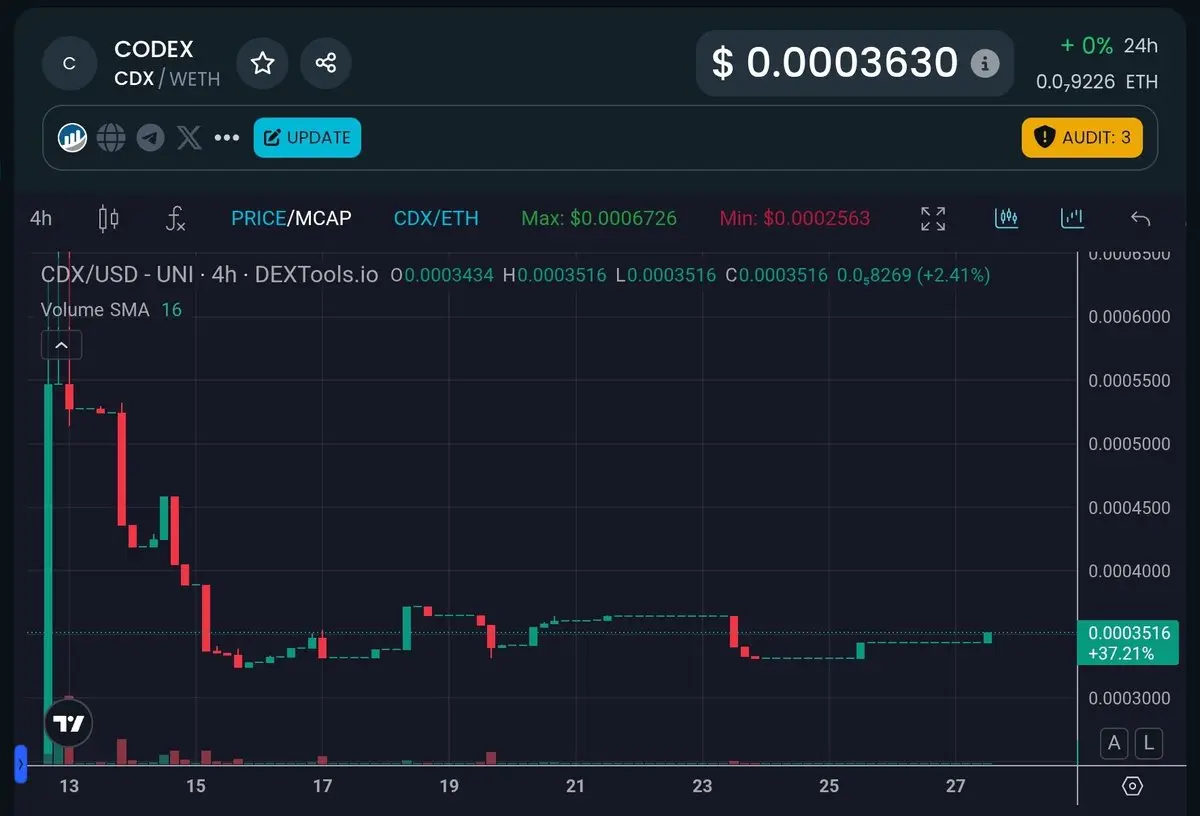Click the CDX/USD - UNI chart title

209,274
